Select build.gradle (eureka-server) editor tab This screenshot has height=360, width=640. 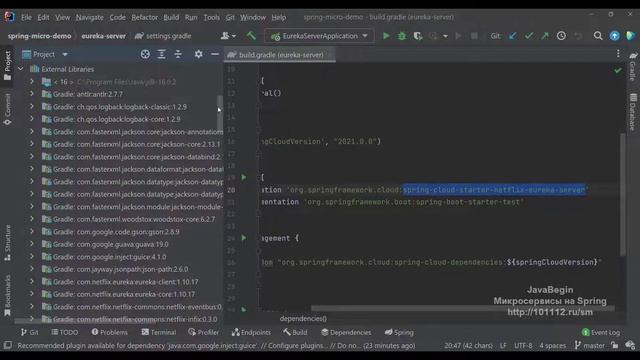280,55
